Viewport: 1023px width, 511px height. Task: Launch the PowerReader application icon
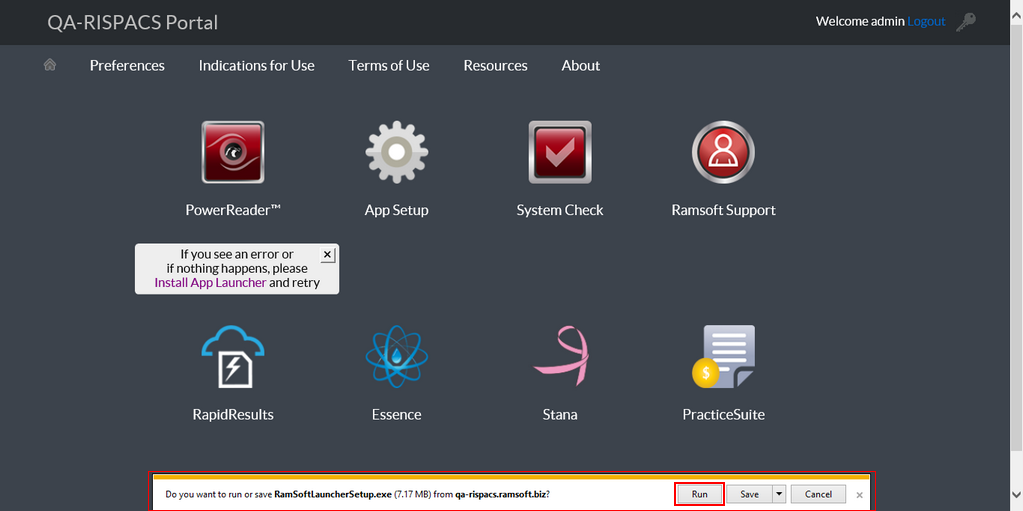point(233,152)
